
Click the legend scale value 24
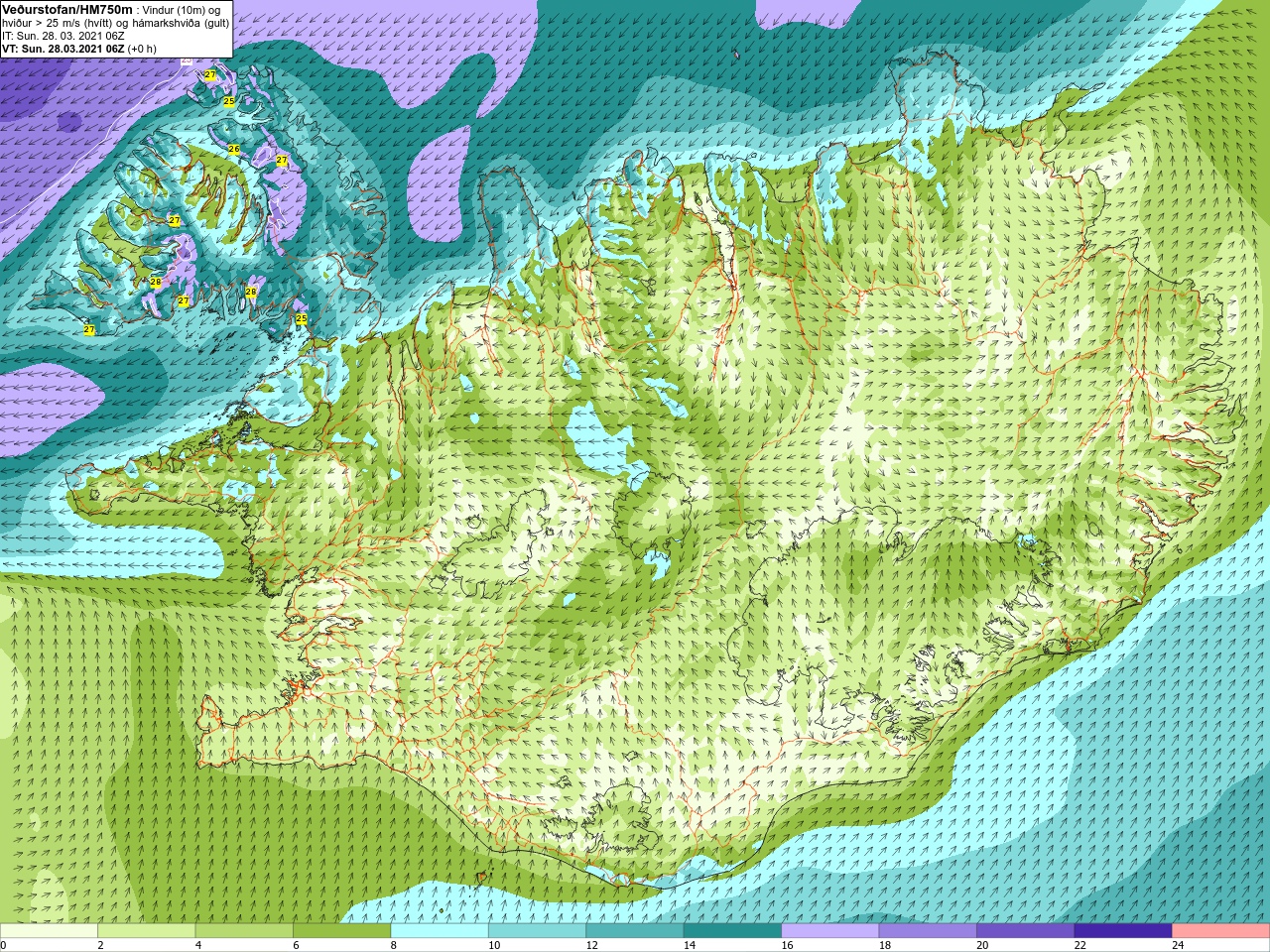pyautogui.click(x=1178, y=946)
